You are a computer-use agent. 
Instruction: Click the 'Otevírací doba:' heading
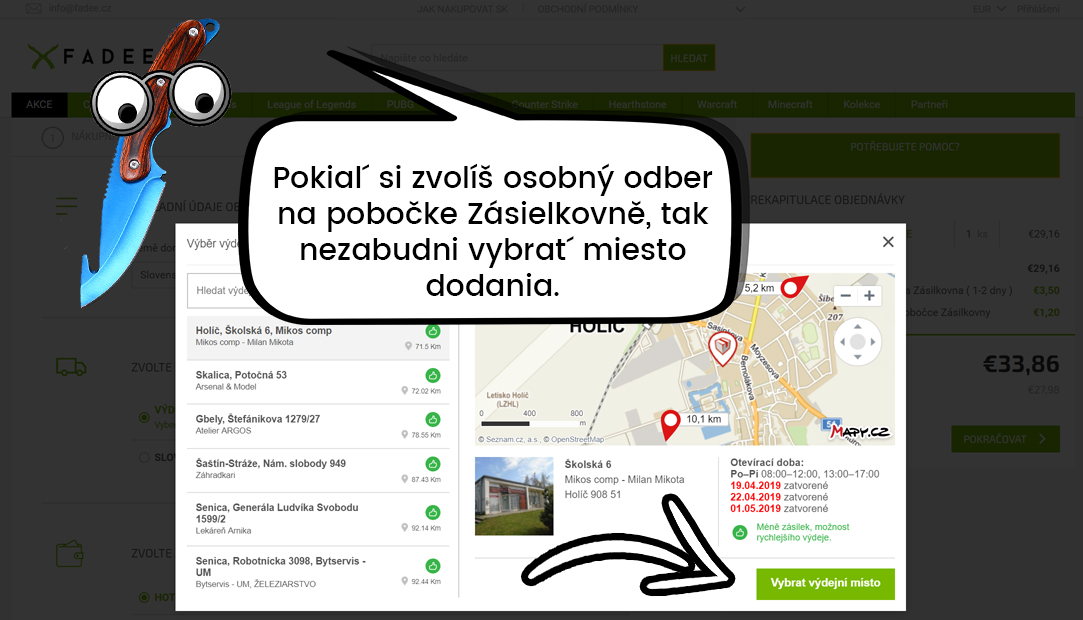click(x=767, y=463)
